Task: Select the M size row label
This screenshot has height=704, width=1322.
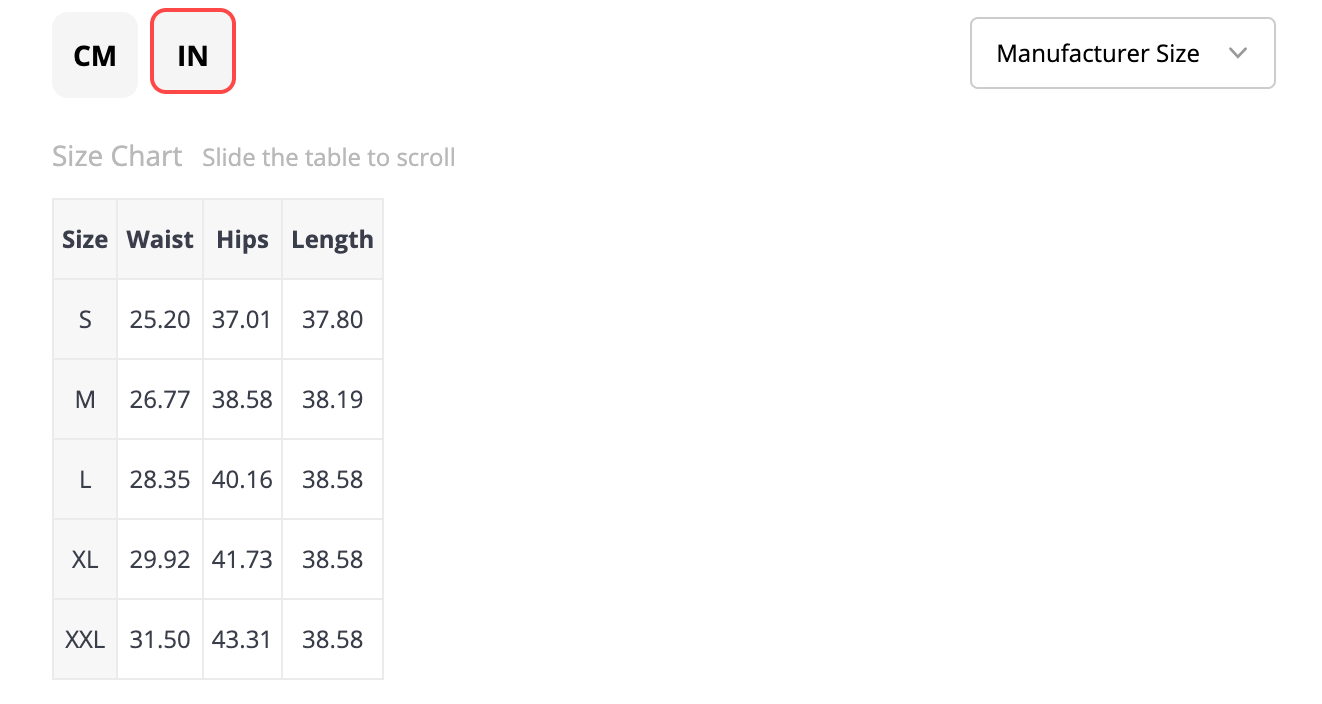Action: (x=85, y=400)
